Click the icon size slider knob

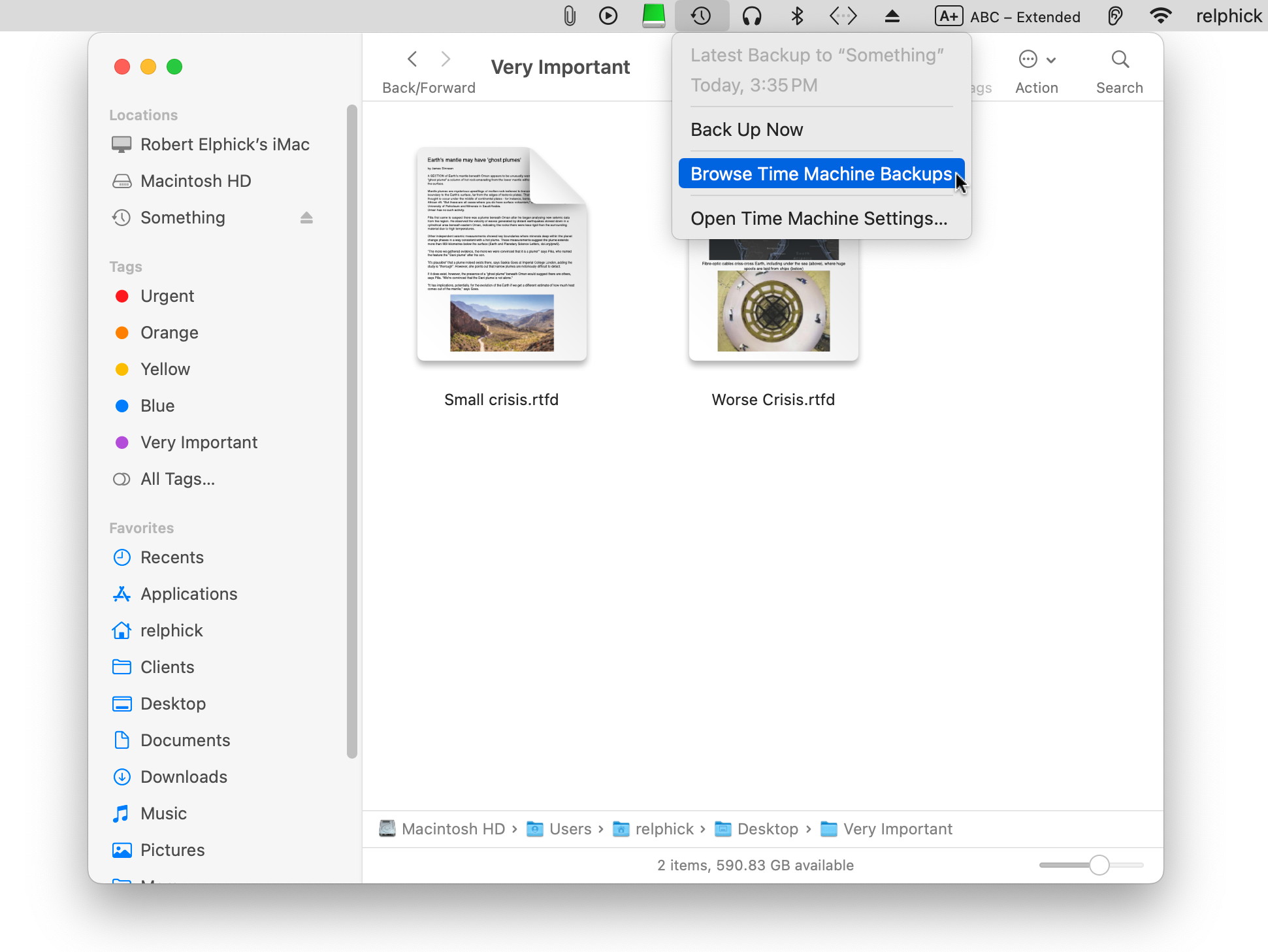(1099, 865)
